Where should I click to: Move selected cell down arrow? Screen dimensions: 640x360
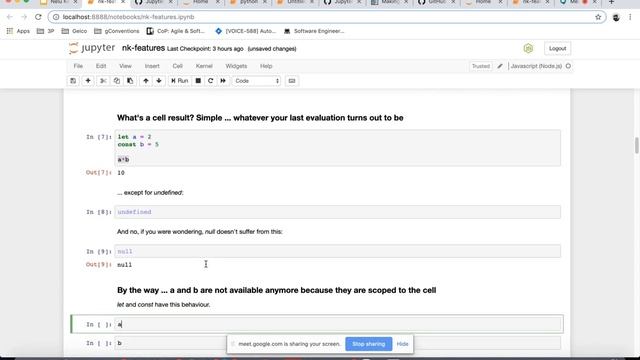(x=159, y=81)
